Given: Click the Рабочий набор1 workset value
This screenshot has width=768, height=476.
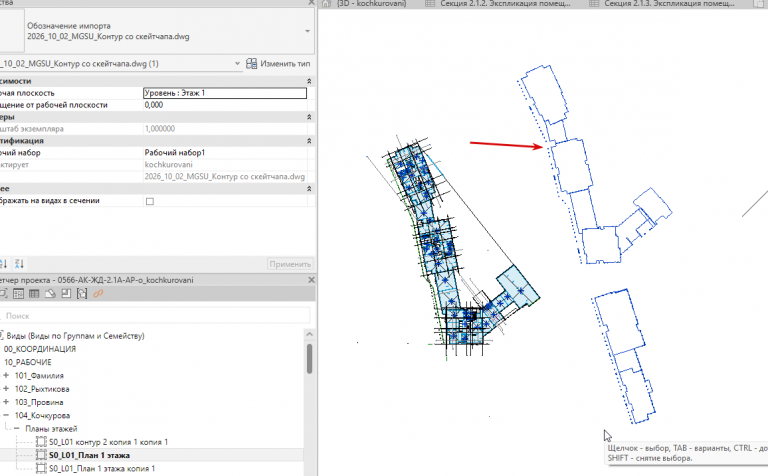Looking at the screenshot, I should tap(225, 153).
